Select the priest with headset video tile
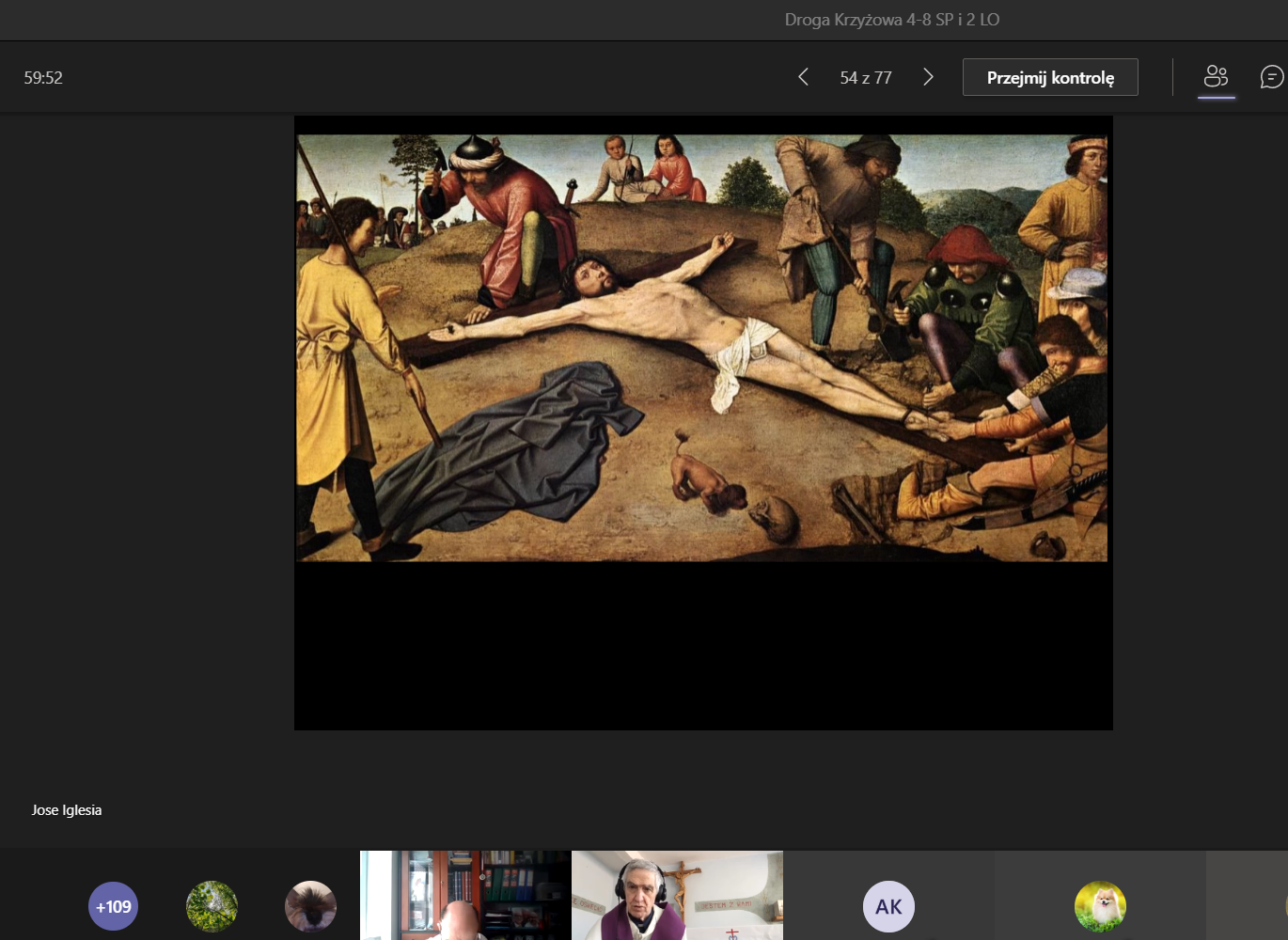The width and height of the screenshot is (1288, 940). click(x=677, y=895)
